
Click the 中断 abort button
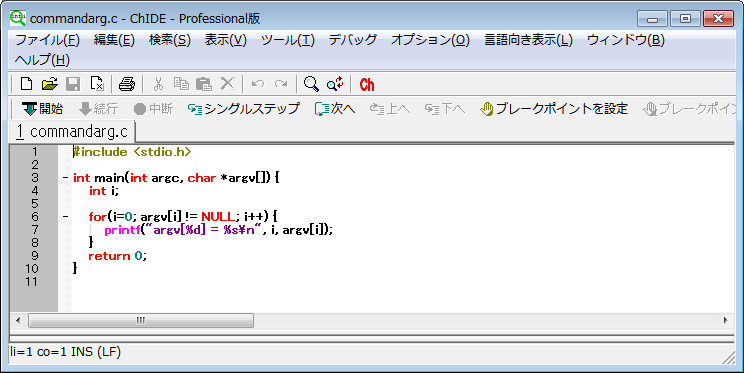(x=153, y=109)
